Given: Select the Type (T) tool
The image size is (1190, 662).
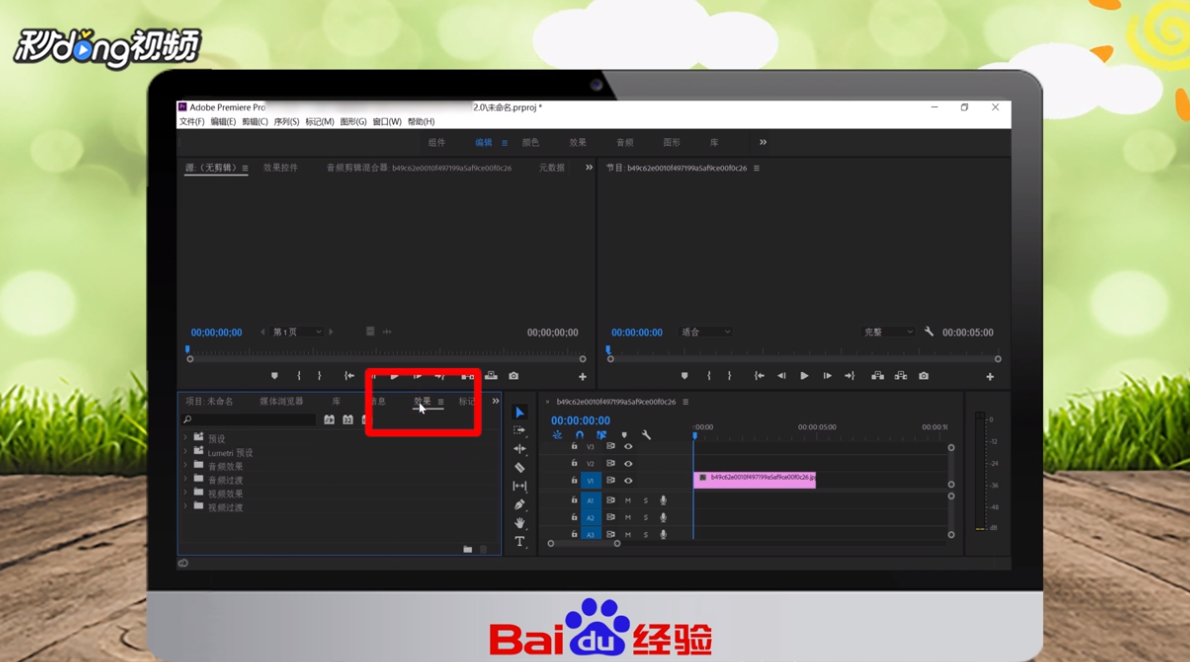Looking at the screenshot, I should [520, 541].
